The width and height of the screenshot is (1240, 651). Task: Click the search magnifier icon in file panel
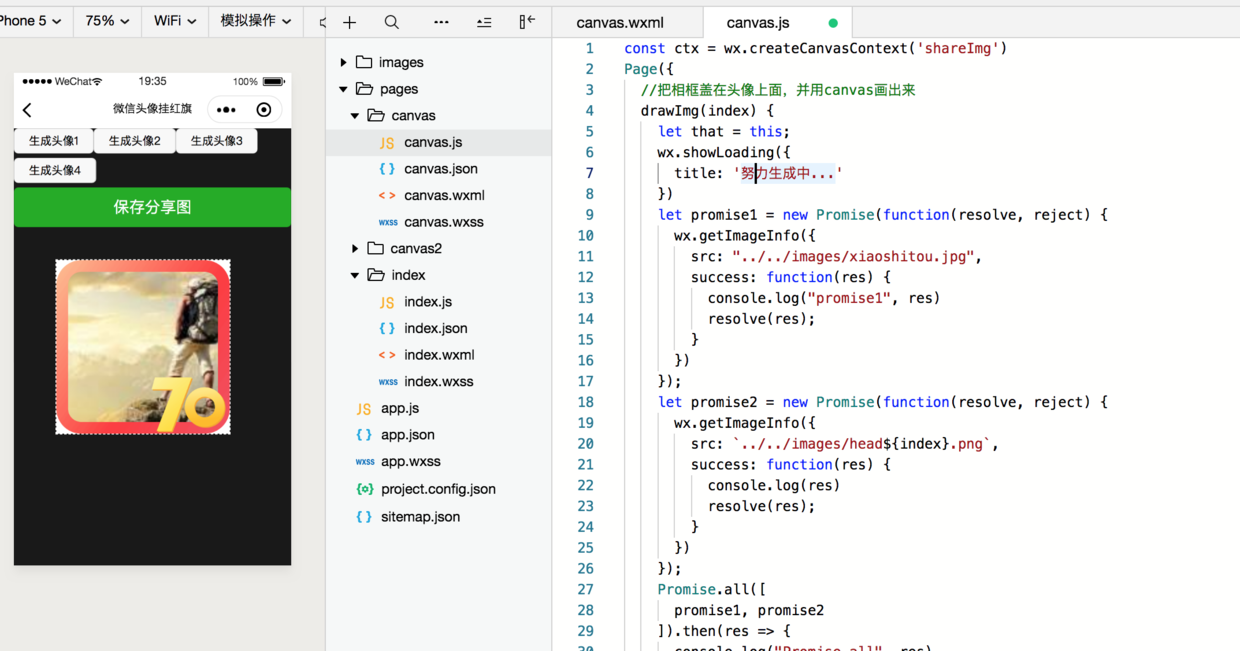(x=392, y=22)
